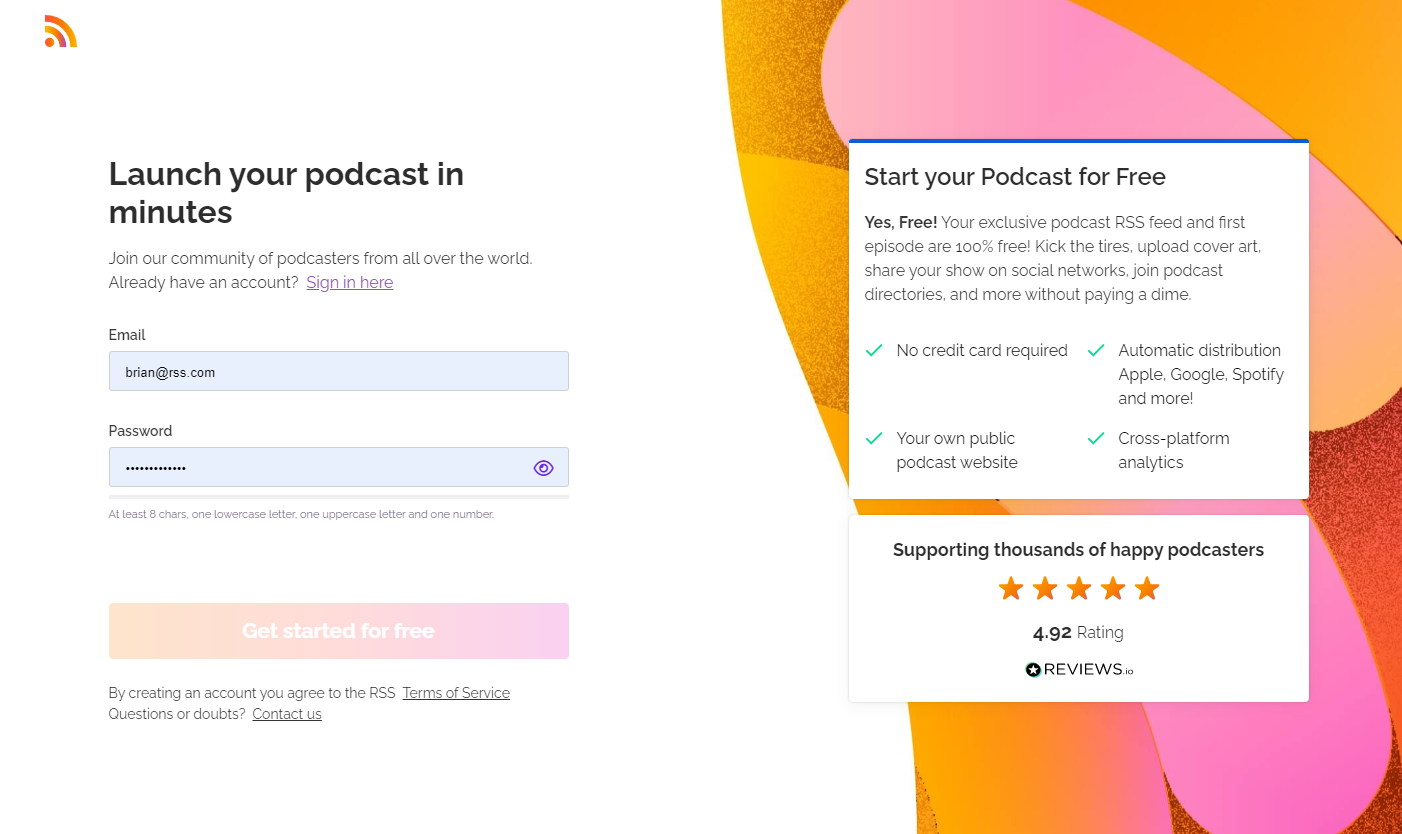Click the checkmark beside Your own public podcast website

pyautogui.click(x=873, y=438)
